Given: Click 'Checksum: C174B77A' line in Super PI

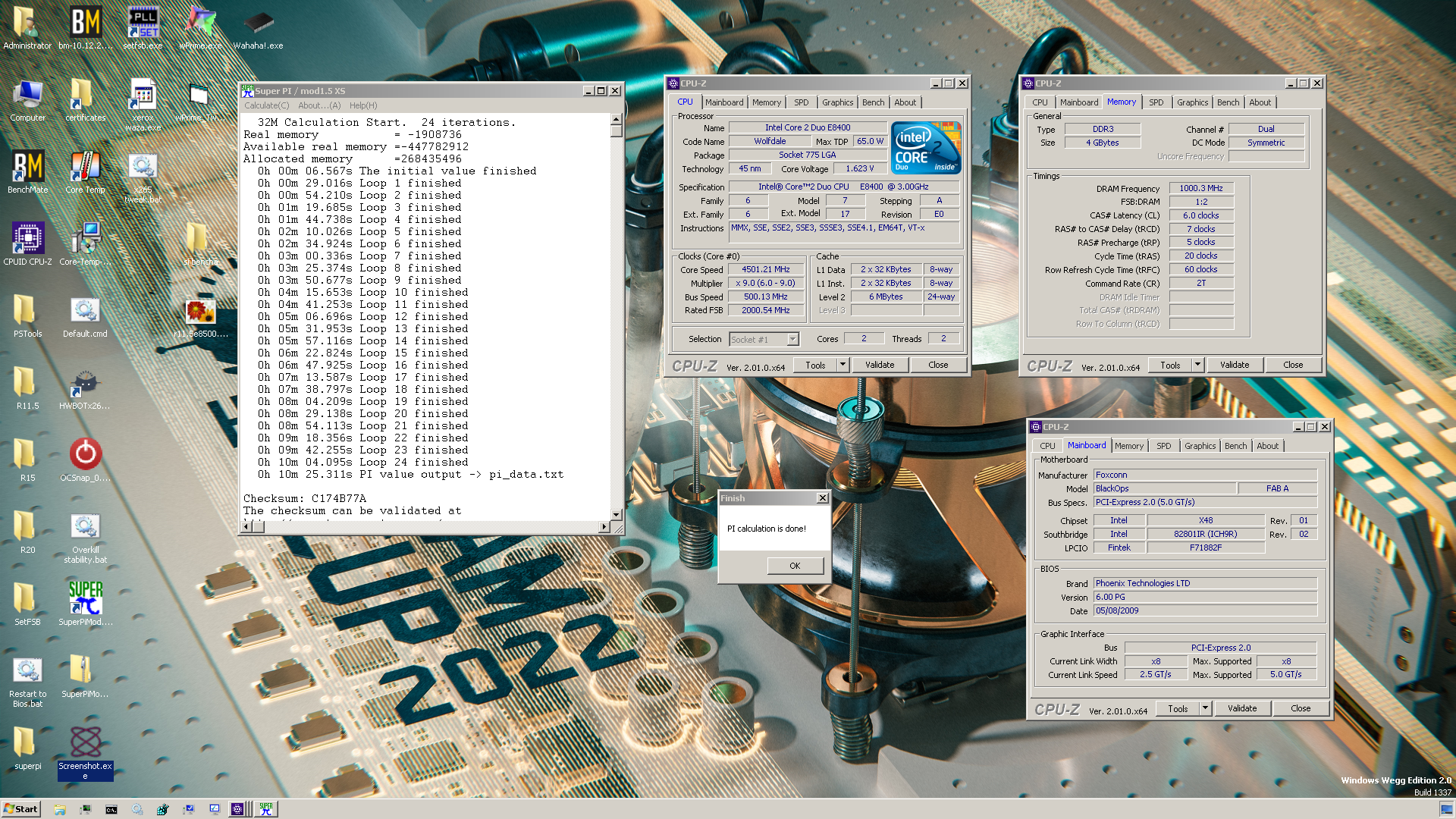Looking at the screenshot, I should (305, 498).
